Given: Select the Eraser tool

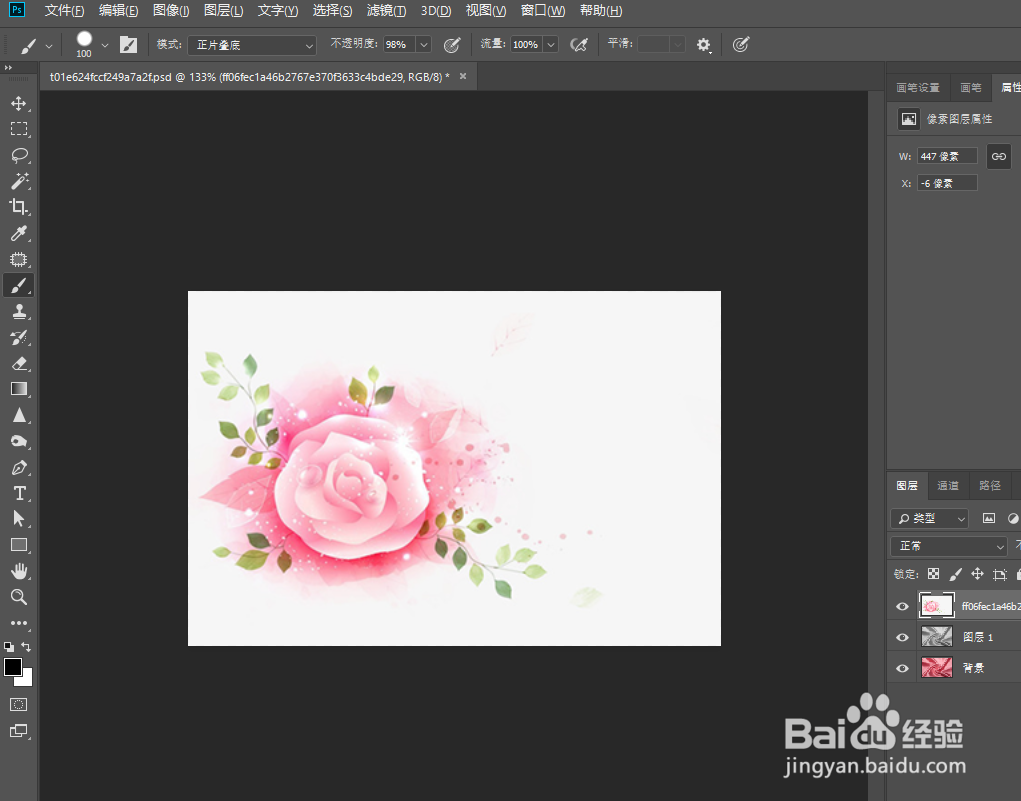Looking at the screenshot, I should 19,363.
